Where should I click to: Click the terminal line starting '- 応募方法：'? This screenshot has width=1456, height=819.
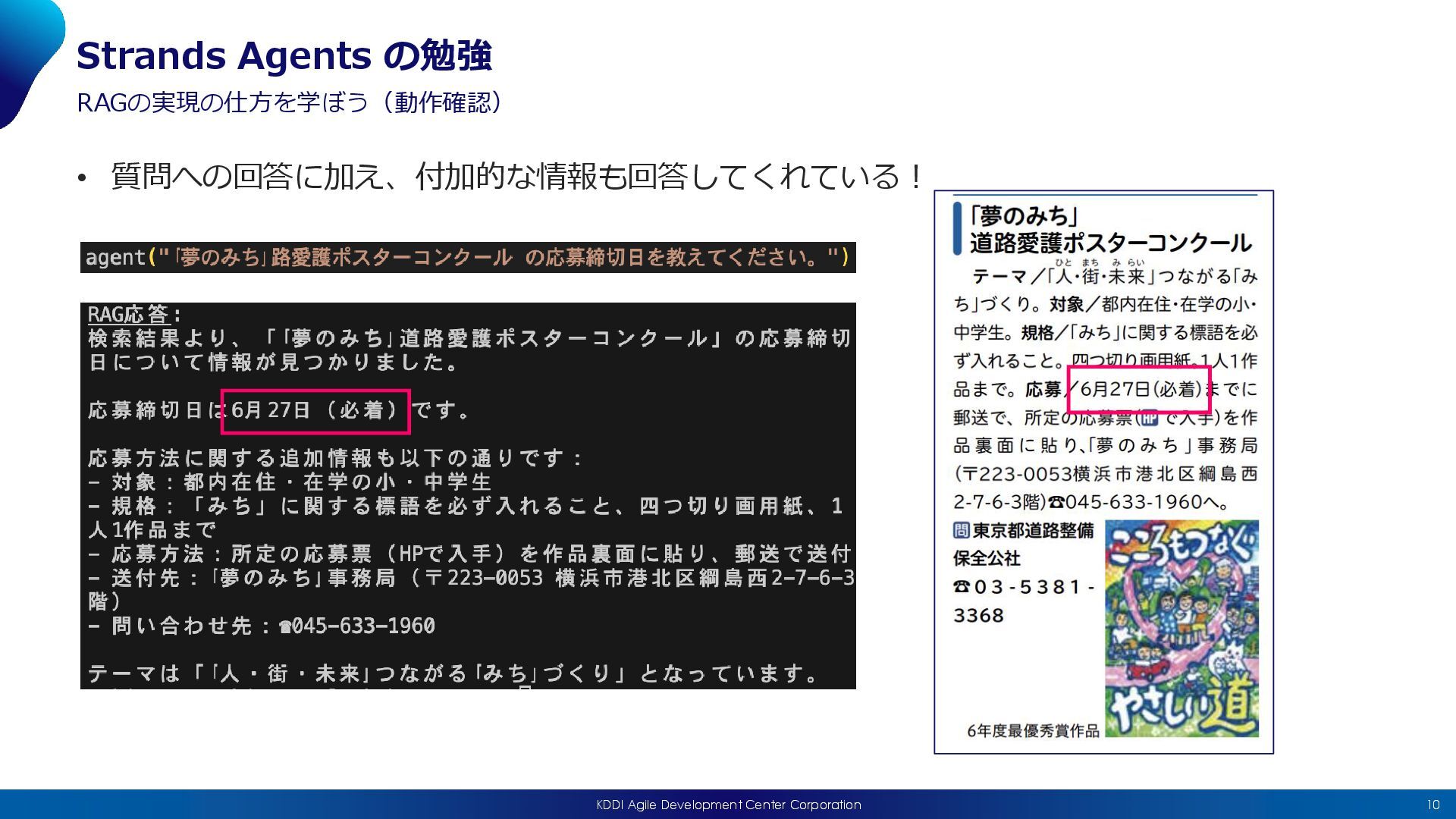469,554
